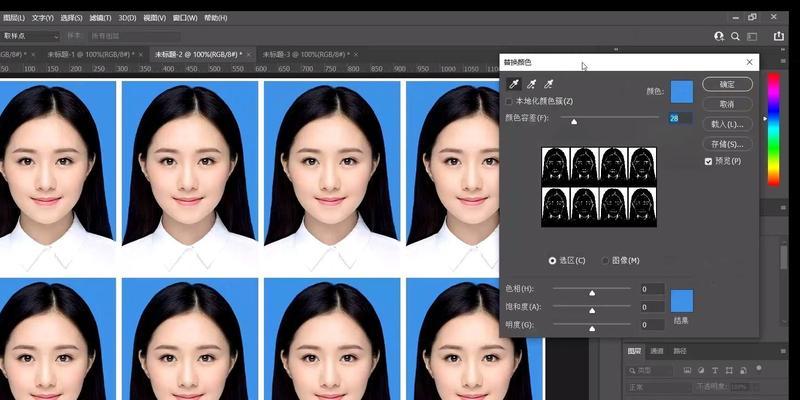
Task: Open the 窗口(W) menu
Action: point(185,18)
